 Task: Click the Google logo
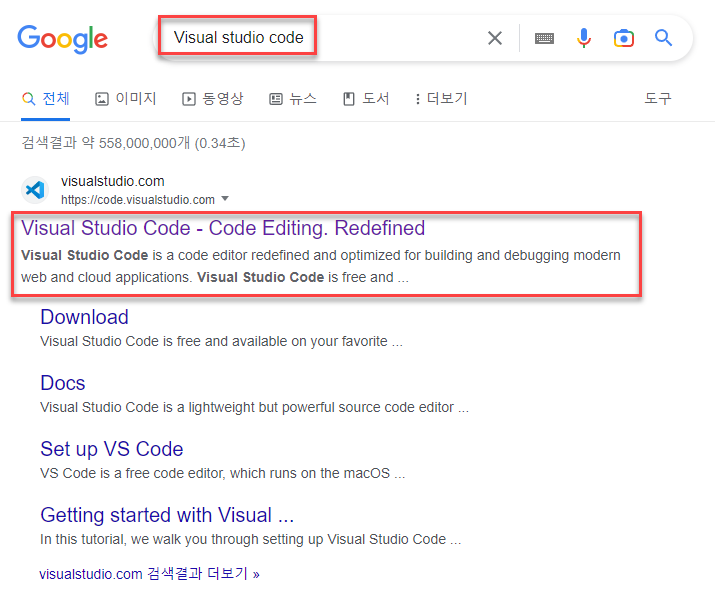tap(62, 38)
